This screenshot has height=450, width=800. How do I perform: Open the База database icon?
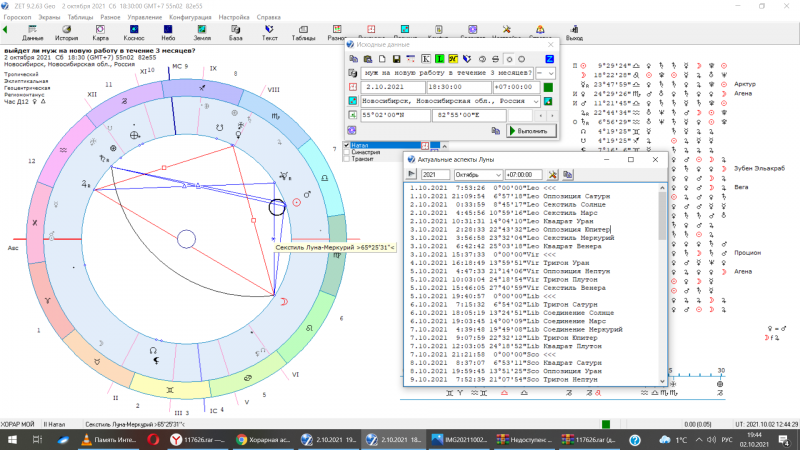(236, 29)
